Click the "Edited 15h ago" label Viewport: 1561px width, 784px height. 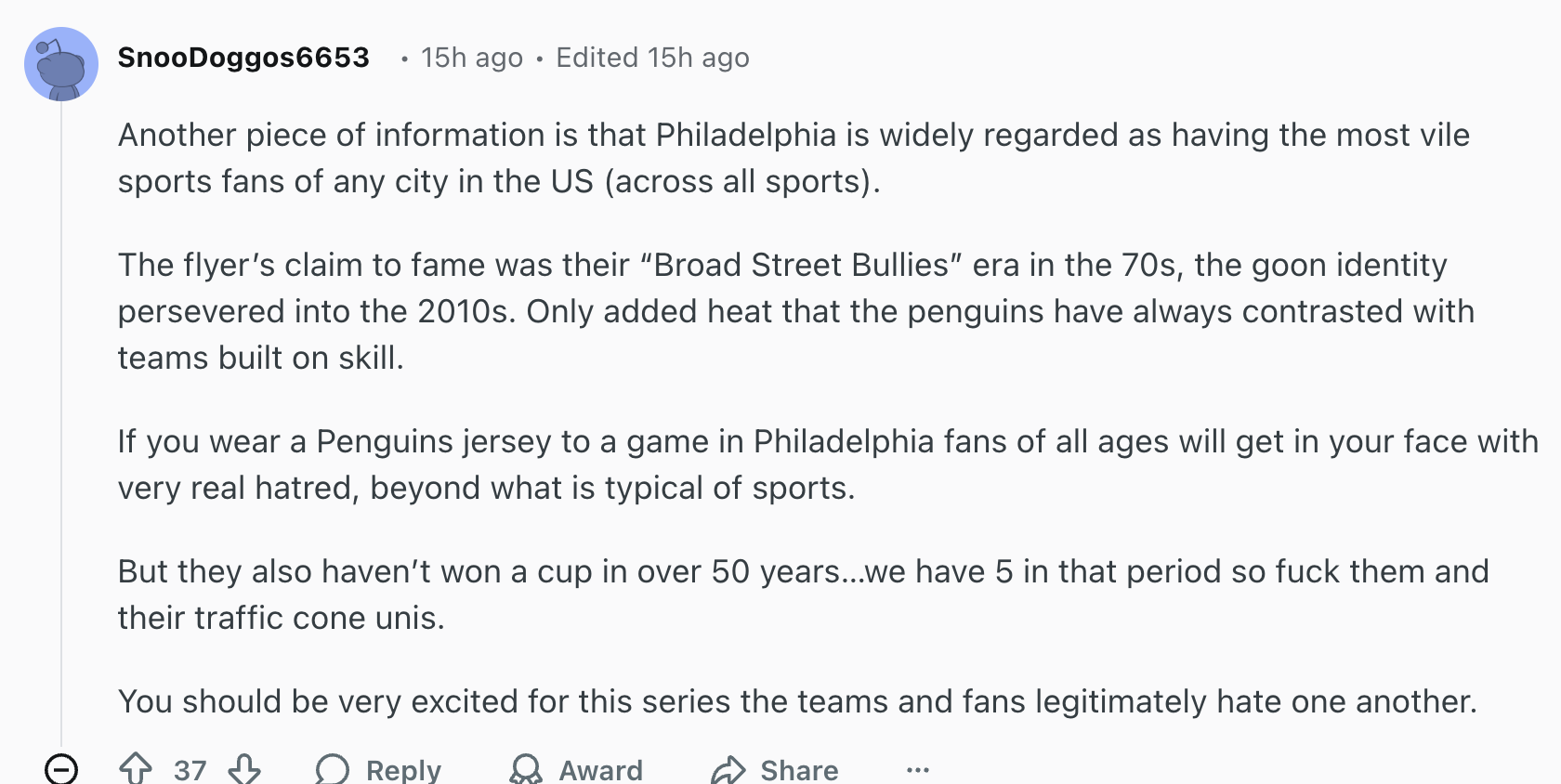tap(652, 58)
